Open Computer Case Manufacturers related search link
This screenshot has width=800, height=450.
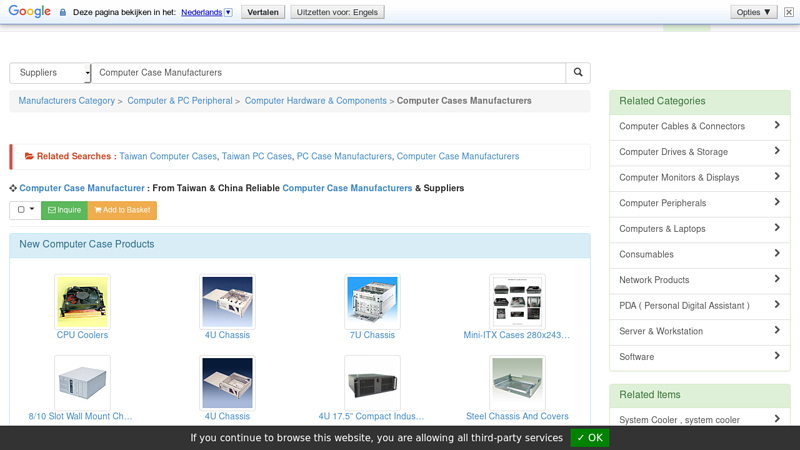458,156
